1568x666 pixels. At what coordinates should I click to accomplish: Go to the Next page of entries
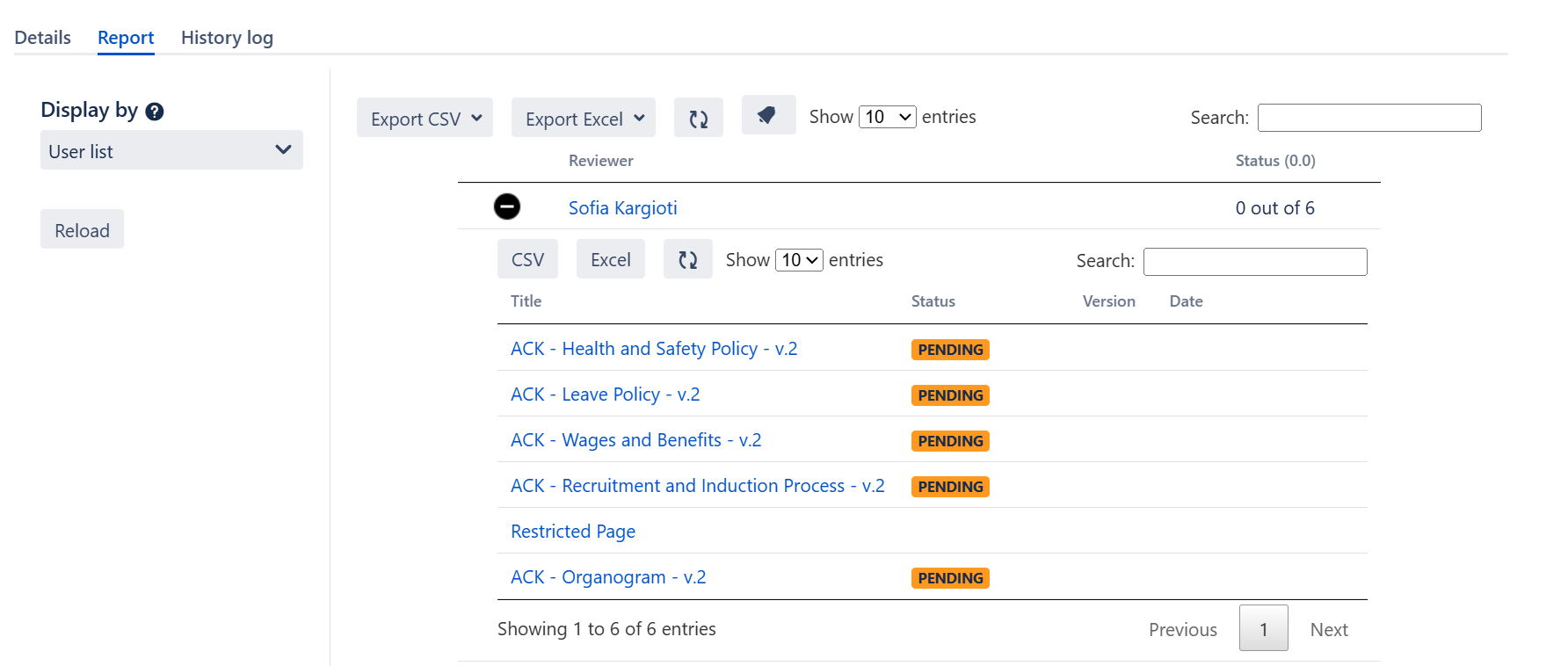point(1328,629)
